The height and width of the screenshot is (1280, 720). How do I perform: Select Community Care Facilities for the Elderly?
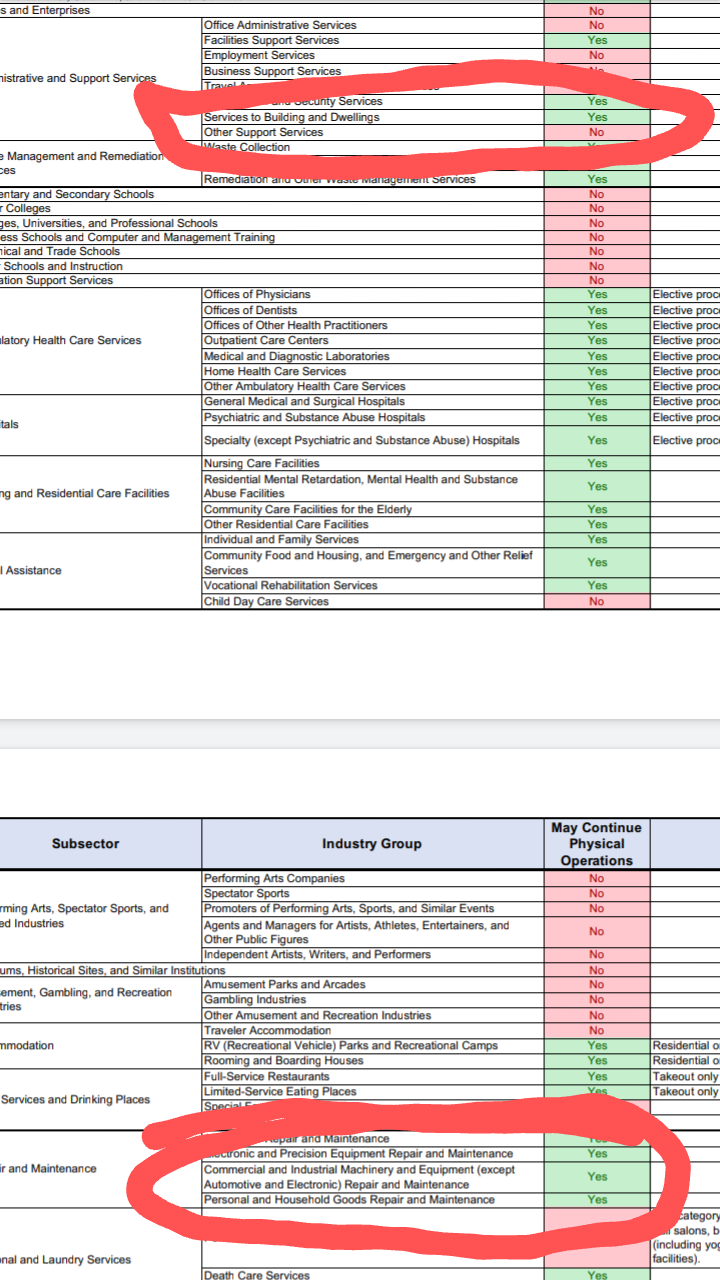tap(373, 509)
